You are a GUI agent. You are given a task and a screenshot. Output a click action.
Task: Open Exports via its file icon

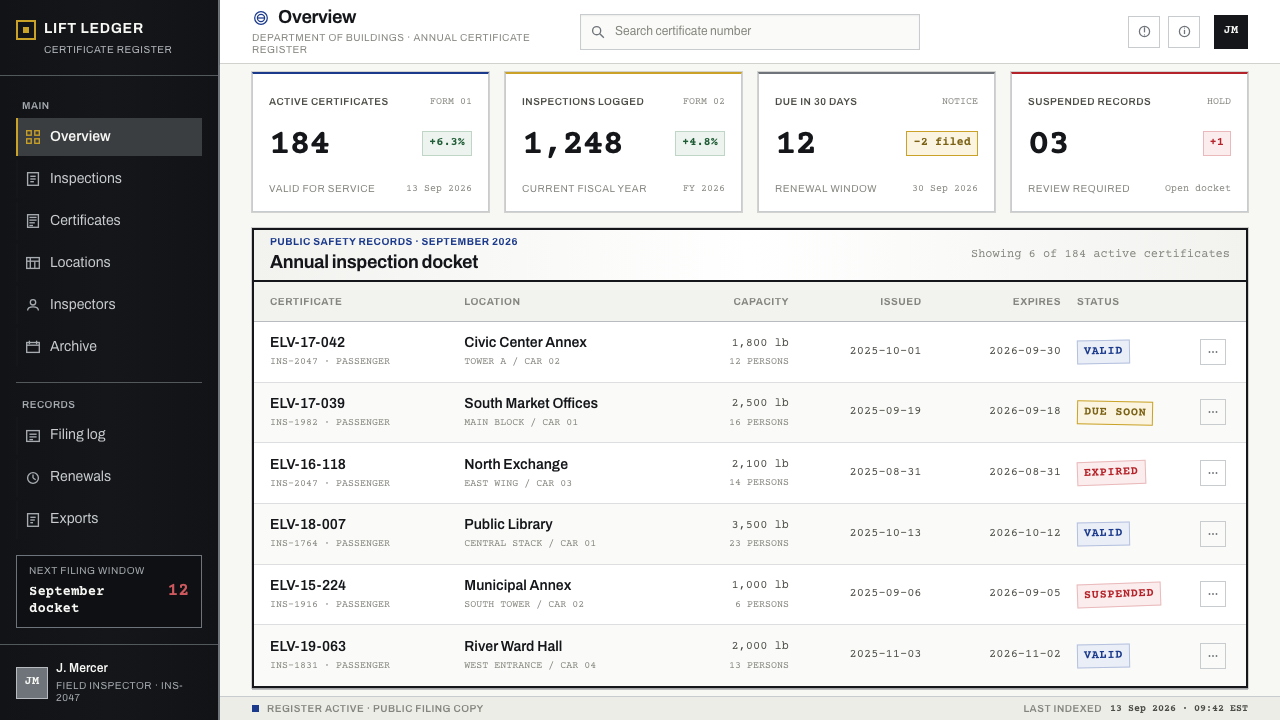click(33, 519)
